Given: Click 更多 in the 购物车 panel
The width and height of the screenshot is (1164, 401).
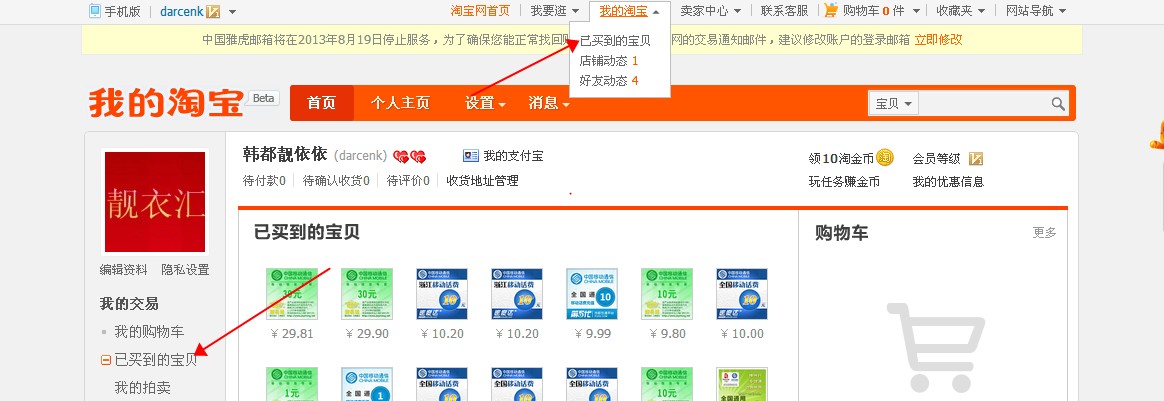Looking at the screenshot, I should coord(1044,232).
